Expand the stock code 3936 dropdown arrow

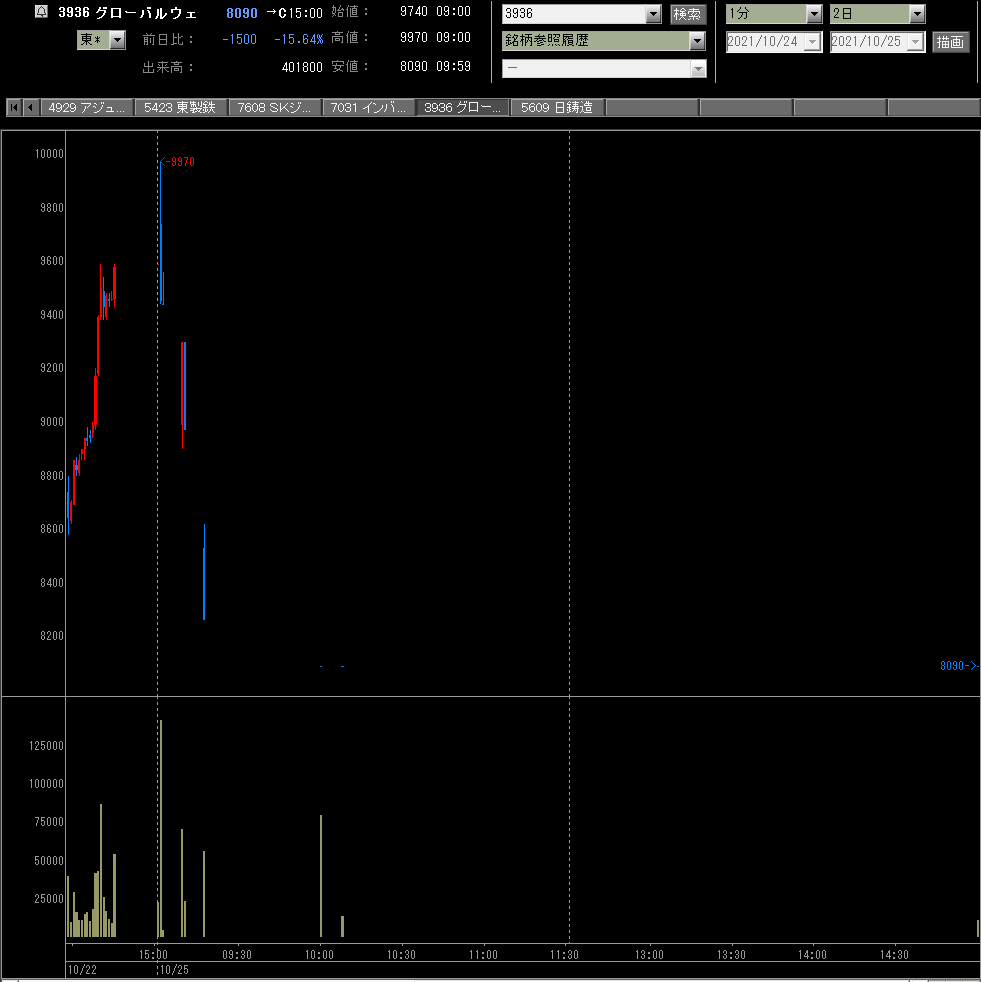pos(653,14)
